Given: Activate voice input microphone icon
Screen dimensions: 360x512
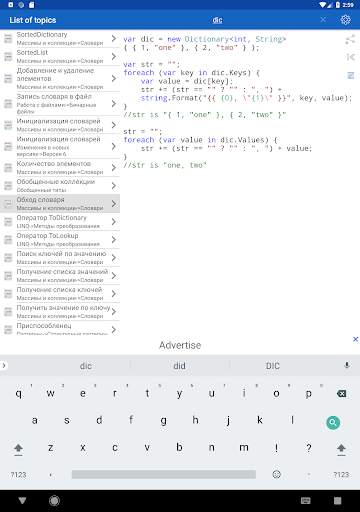Looking at the screenshot, I should pos(347,365).
